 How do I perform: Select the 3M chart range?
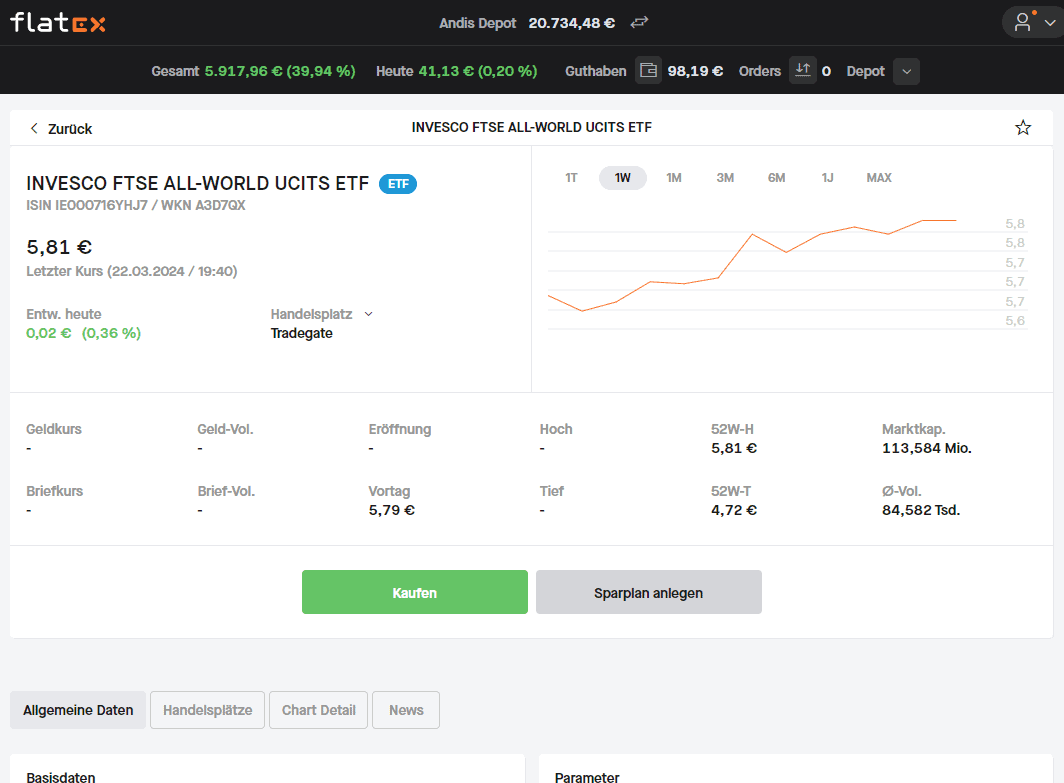tap(725, 178)
